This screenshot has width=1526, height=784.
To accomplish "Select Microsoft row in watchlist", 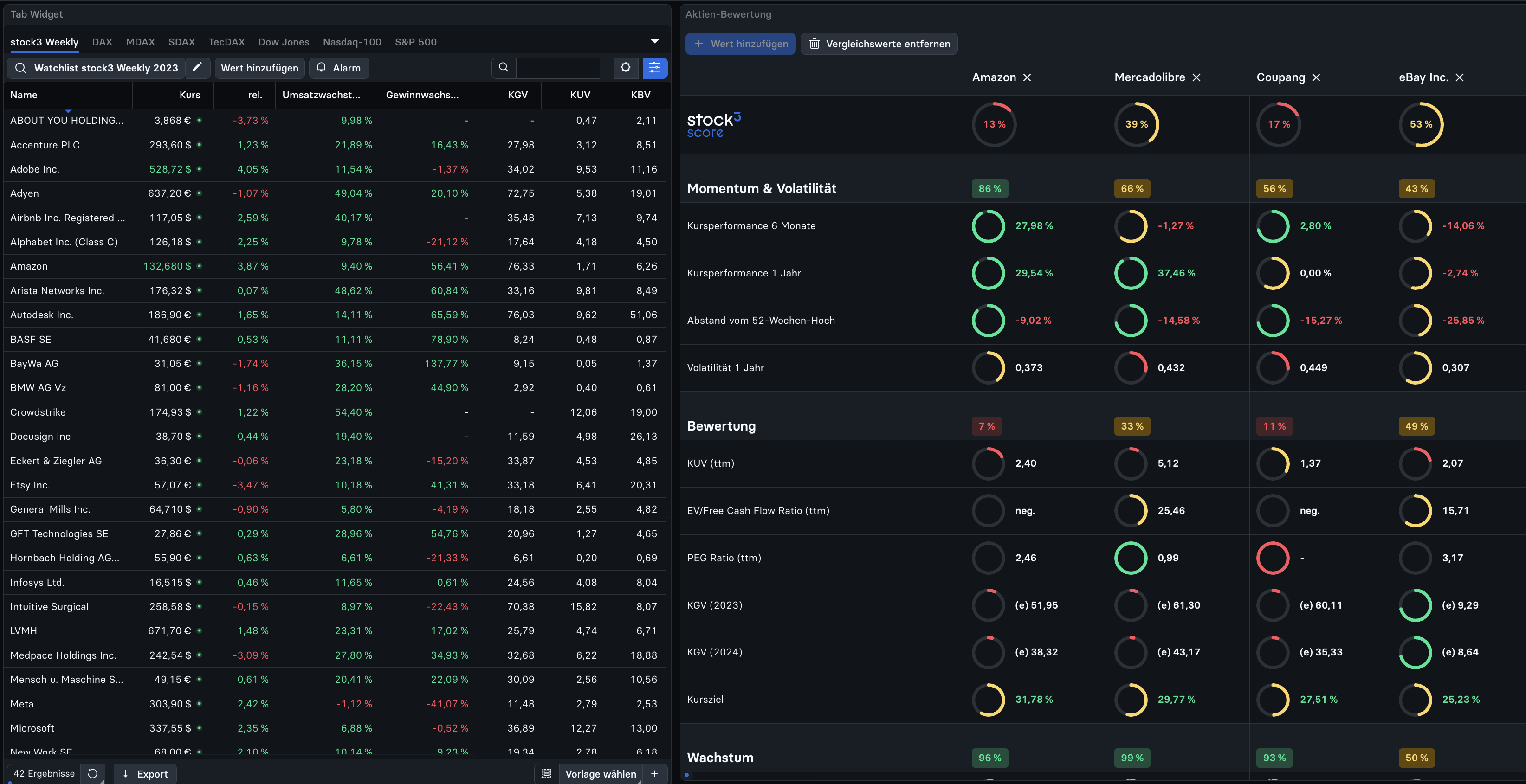I will point(335,728).
